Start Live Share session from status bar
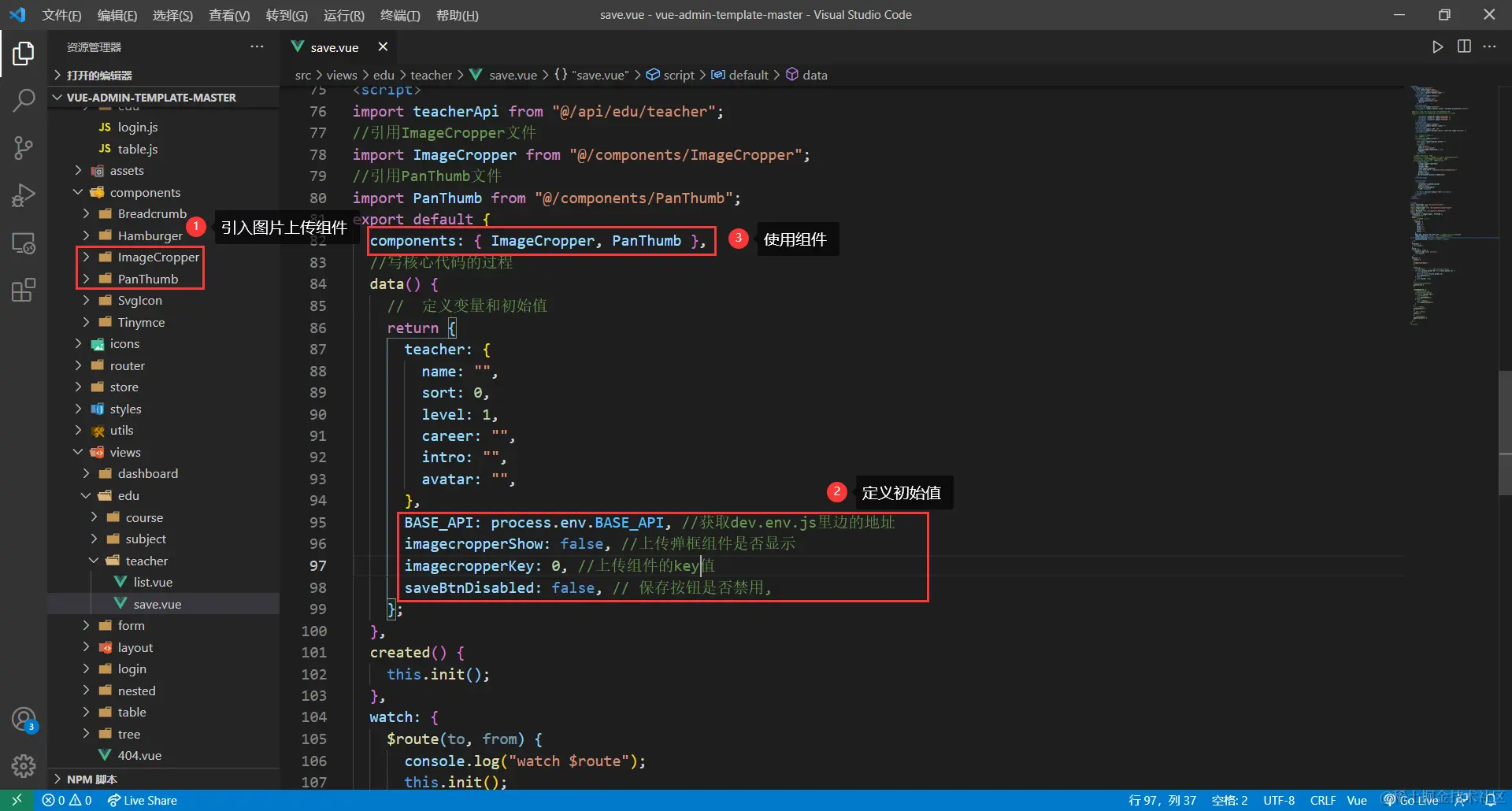This screenshot has height=811, width=1512. coord(143,800)
